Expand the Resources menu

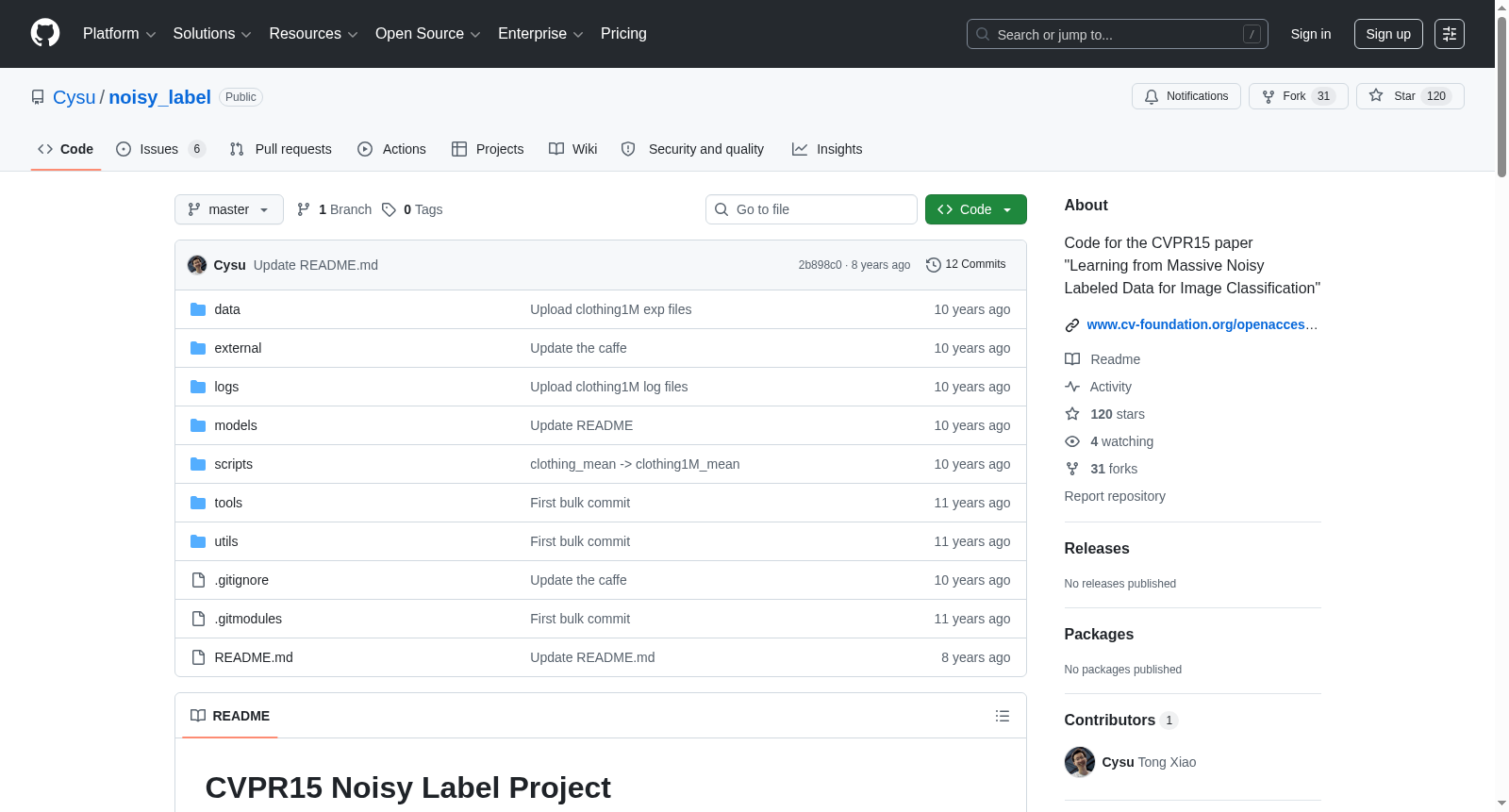(313, 34)
